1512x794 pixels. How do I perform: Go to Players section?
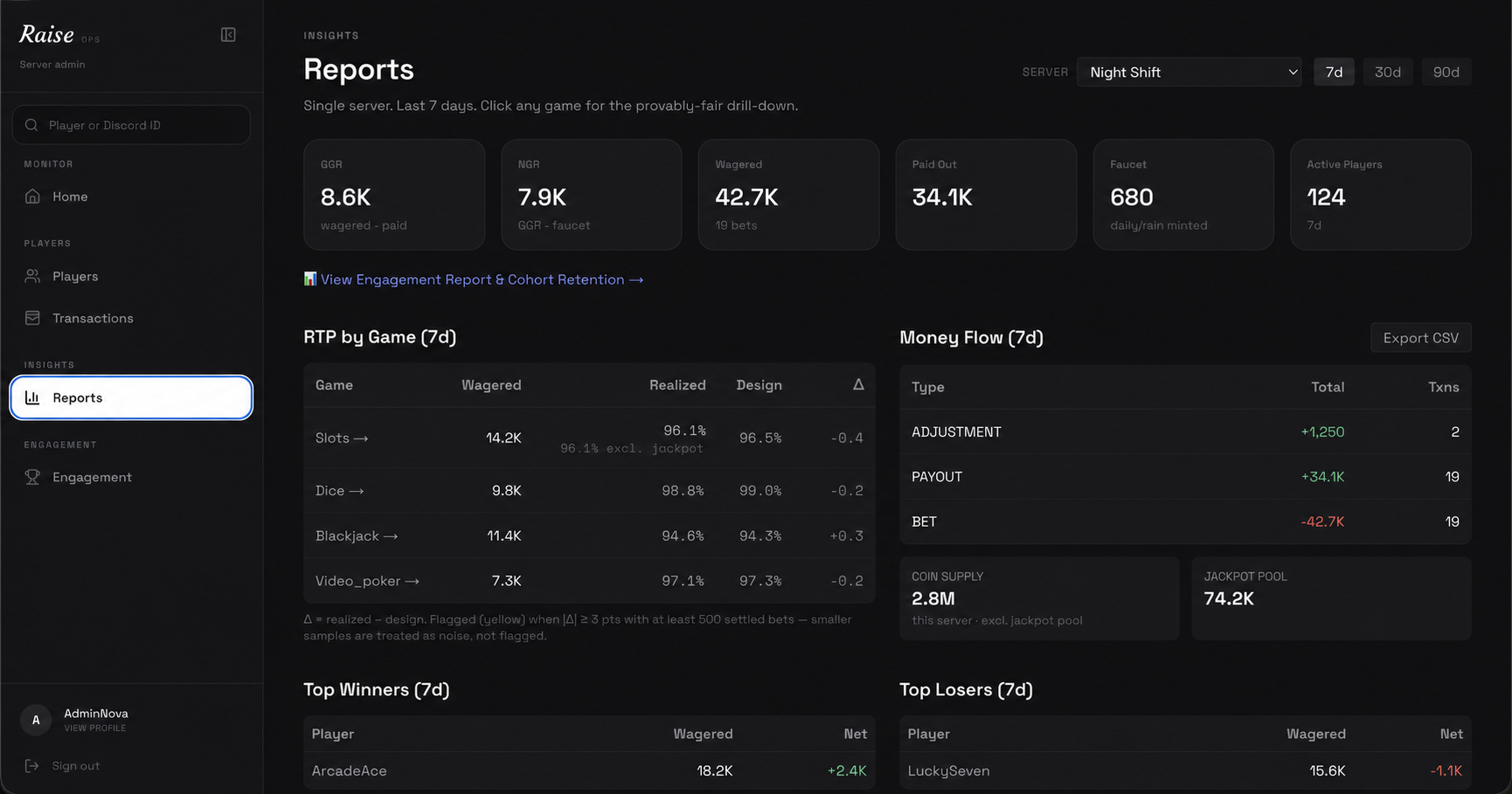(x=131, y=276)
